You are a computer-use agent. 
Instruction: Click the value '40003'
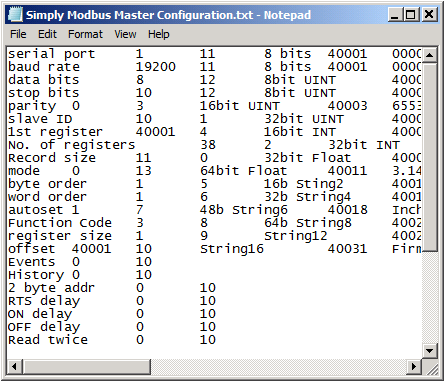coord(347,106)
